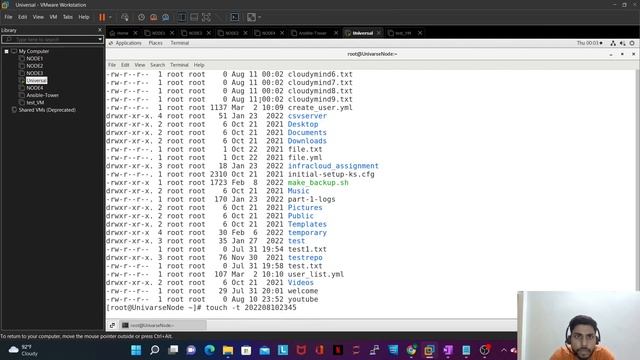640x360 pixels.
Task: Open the weather widget showing Cloudy
Action: (24, 350)
